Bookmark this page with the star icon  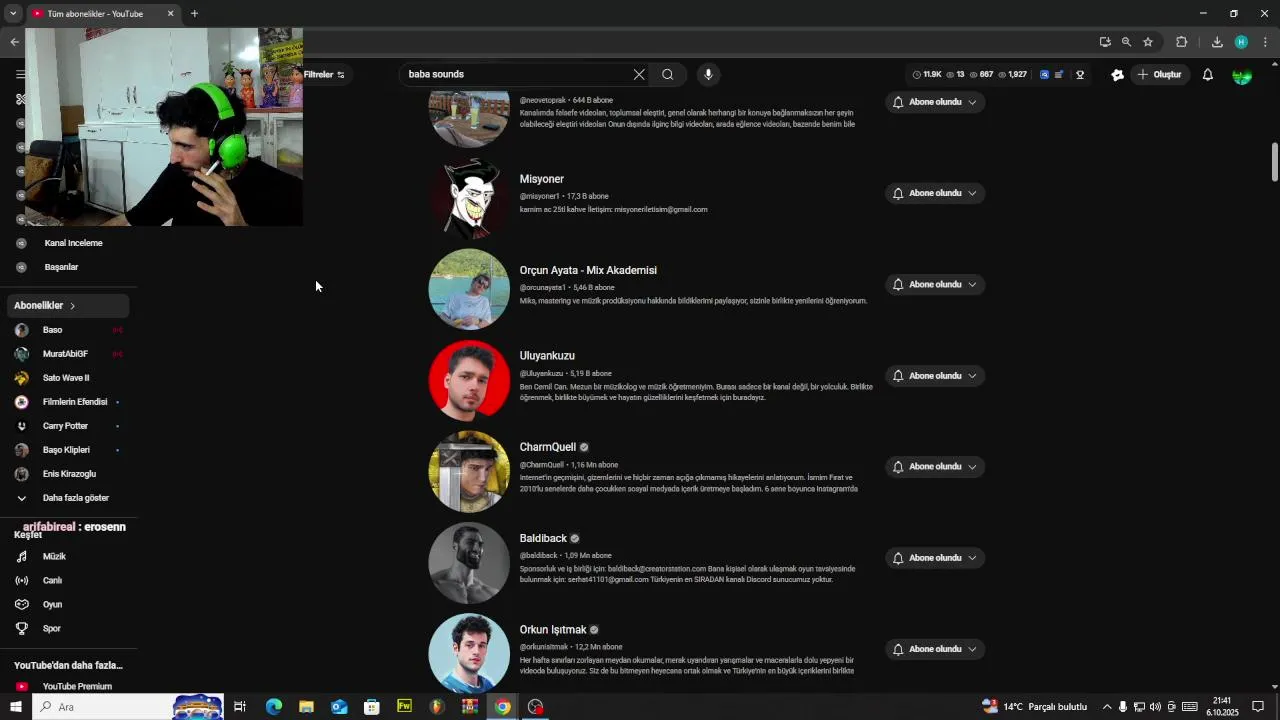[1148, 42]
